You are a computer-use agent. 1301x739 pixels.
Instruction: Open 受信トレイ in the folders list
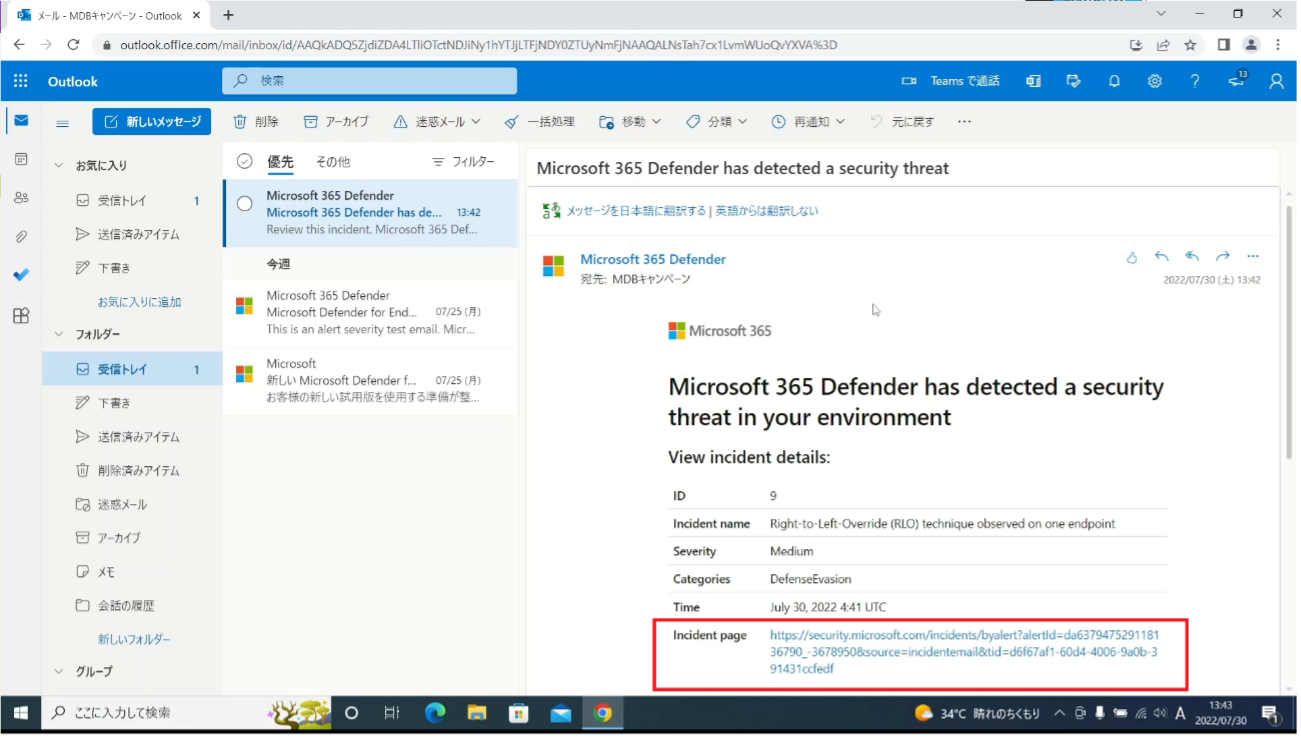pyautogui.click(x=132, y=369)
